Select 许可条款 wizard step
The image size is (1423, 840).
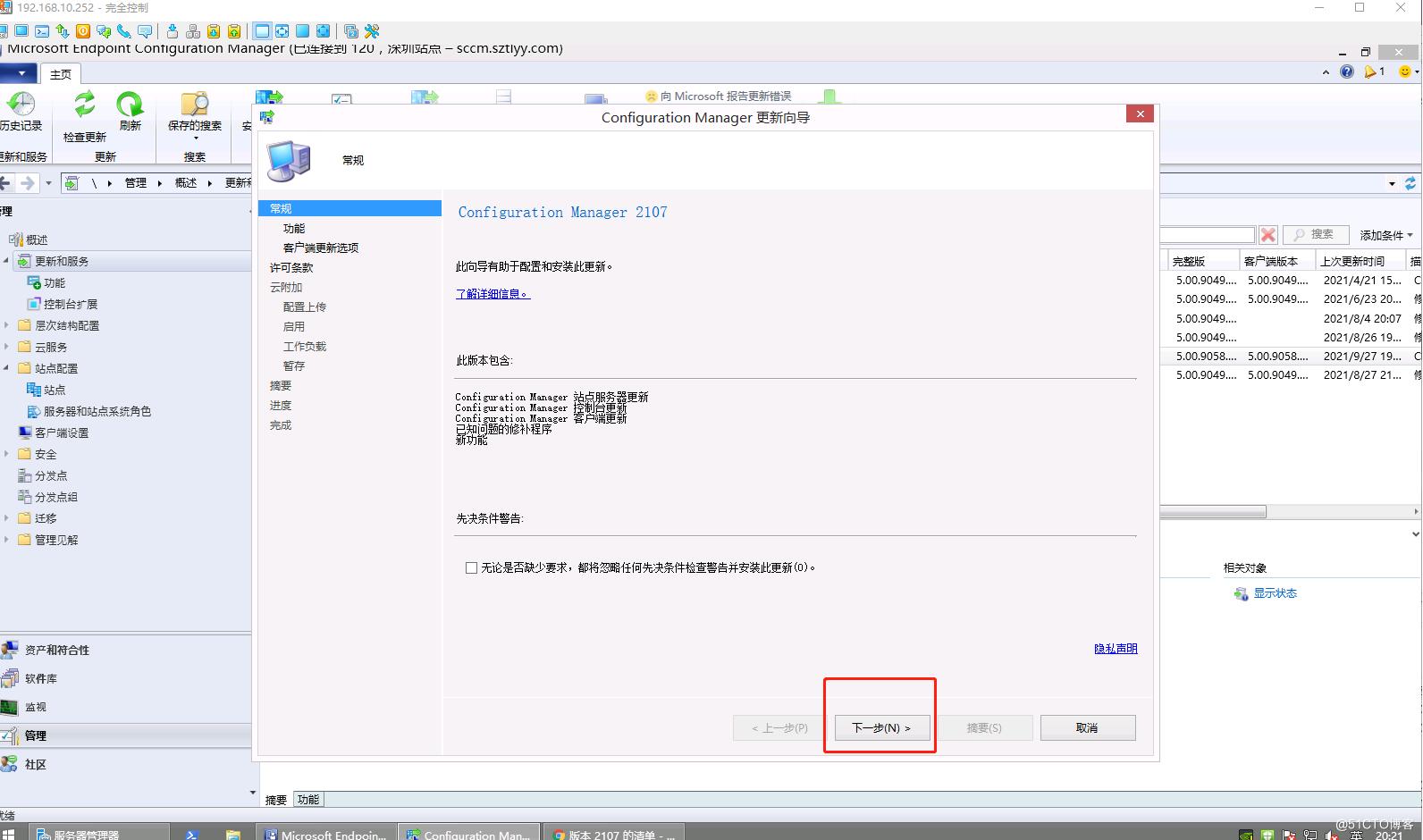291,267
